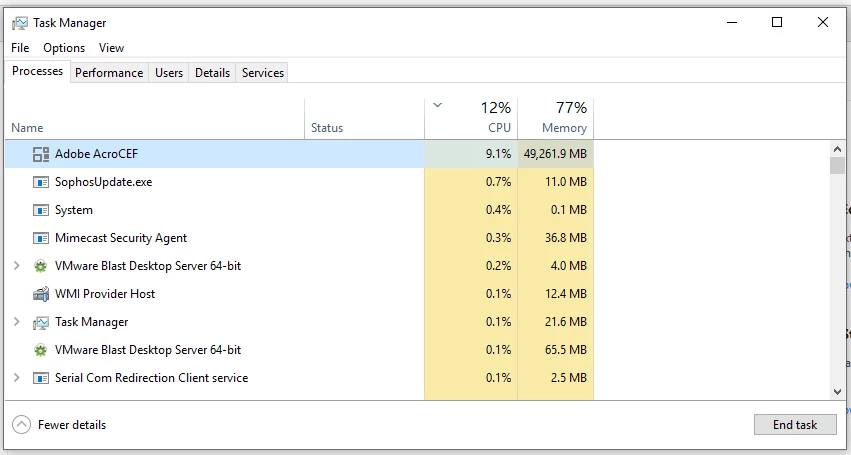Click the sort arrow above CPU column
Screen dimensions: 851x455
[x=437, y=105]
